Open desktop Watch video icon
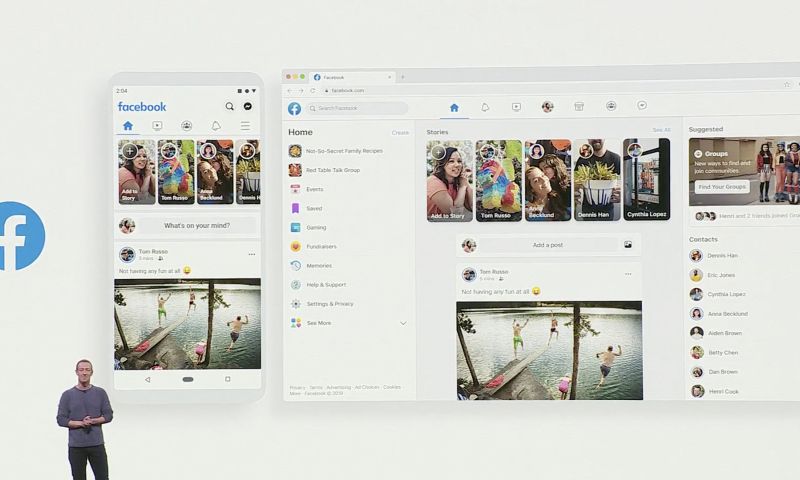Viewport: 800px width, 480px height. (x=516, y=107)
